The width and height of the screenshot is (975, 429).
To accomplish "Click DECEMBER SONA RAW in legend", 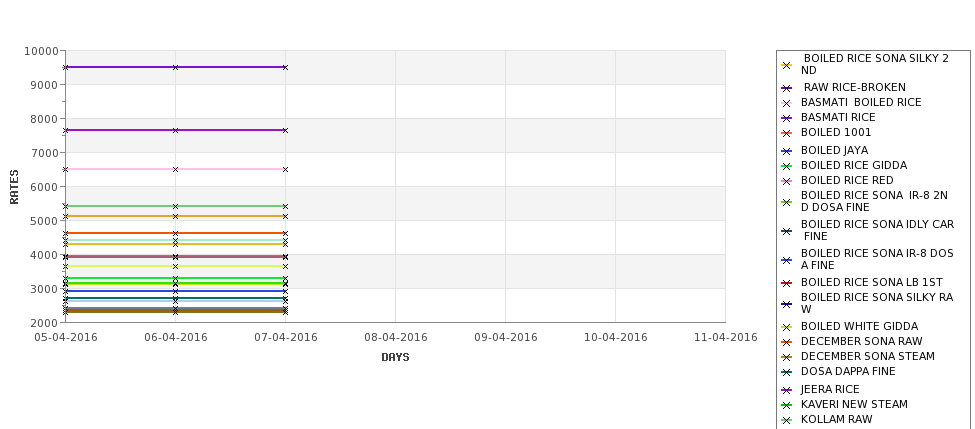I will point(861,341).
